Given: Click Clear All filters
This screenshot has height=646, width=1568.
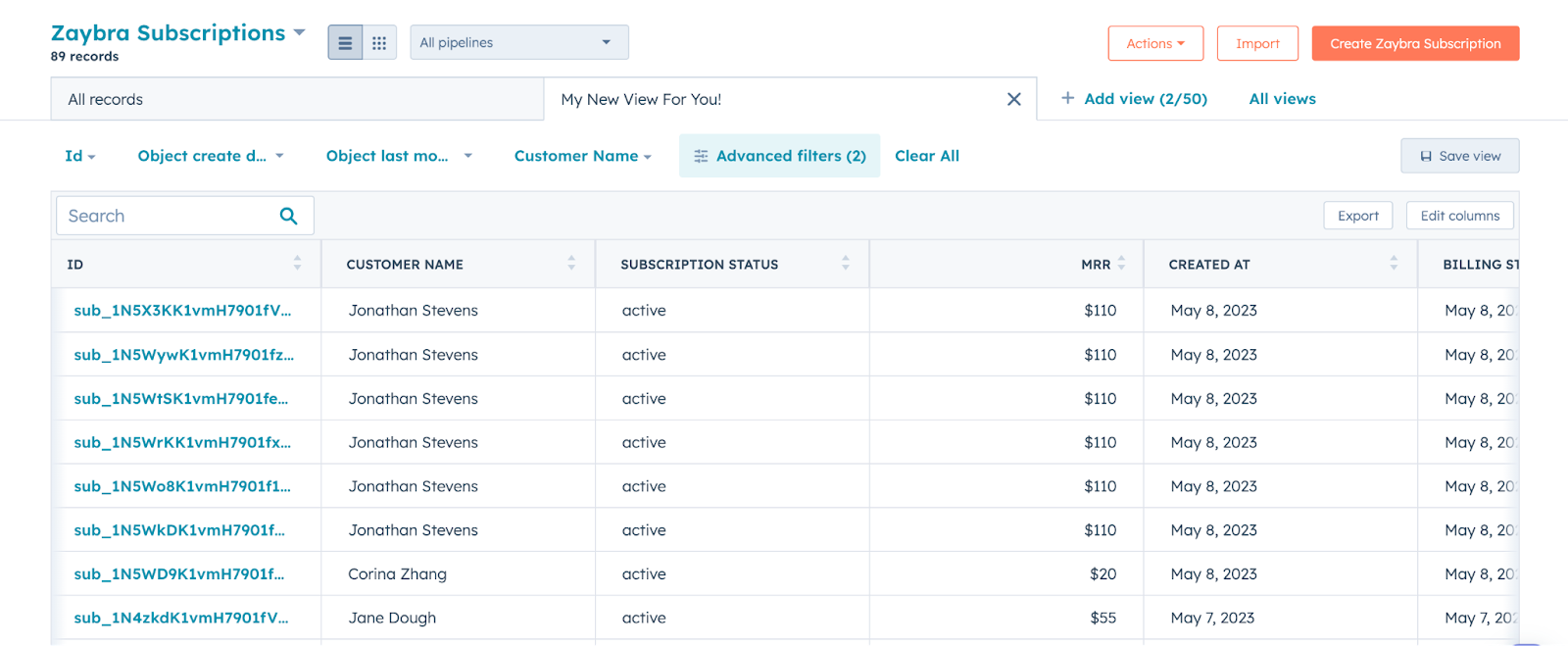Looking at the screenshot, I should tap(927, 156).
